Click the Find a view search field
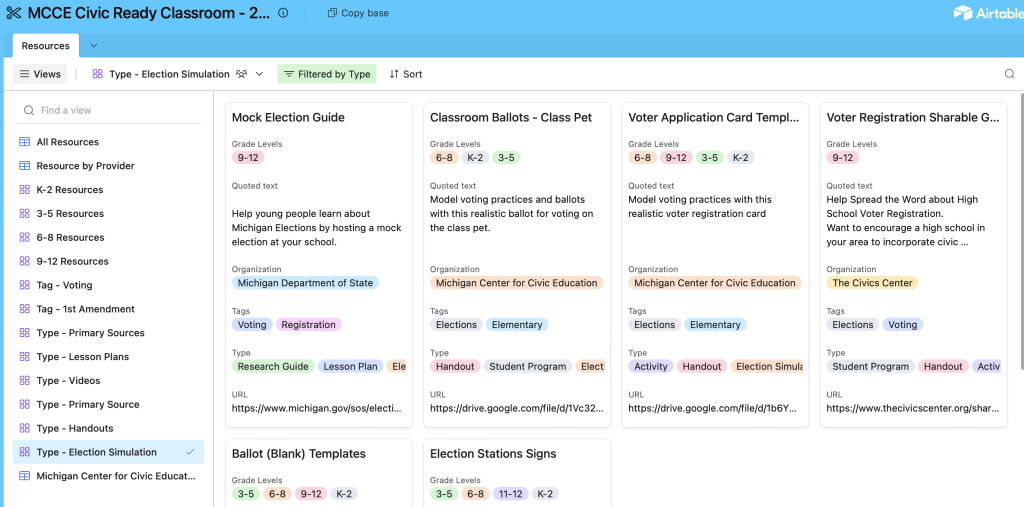The height and width of the screenshot is (507, 1024). coord(108,110)
